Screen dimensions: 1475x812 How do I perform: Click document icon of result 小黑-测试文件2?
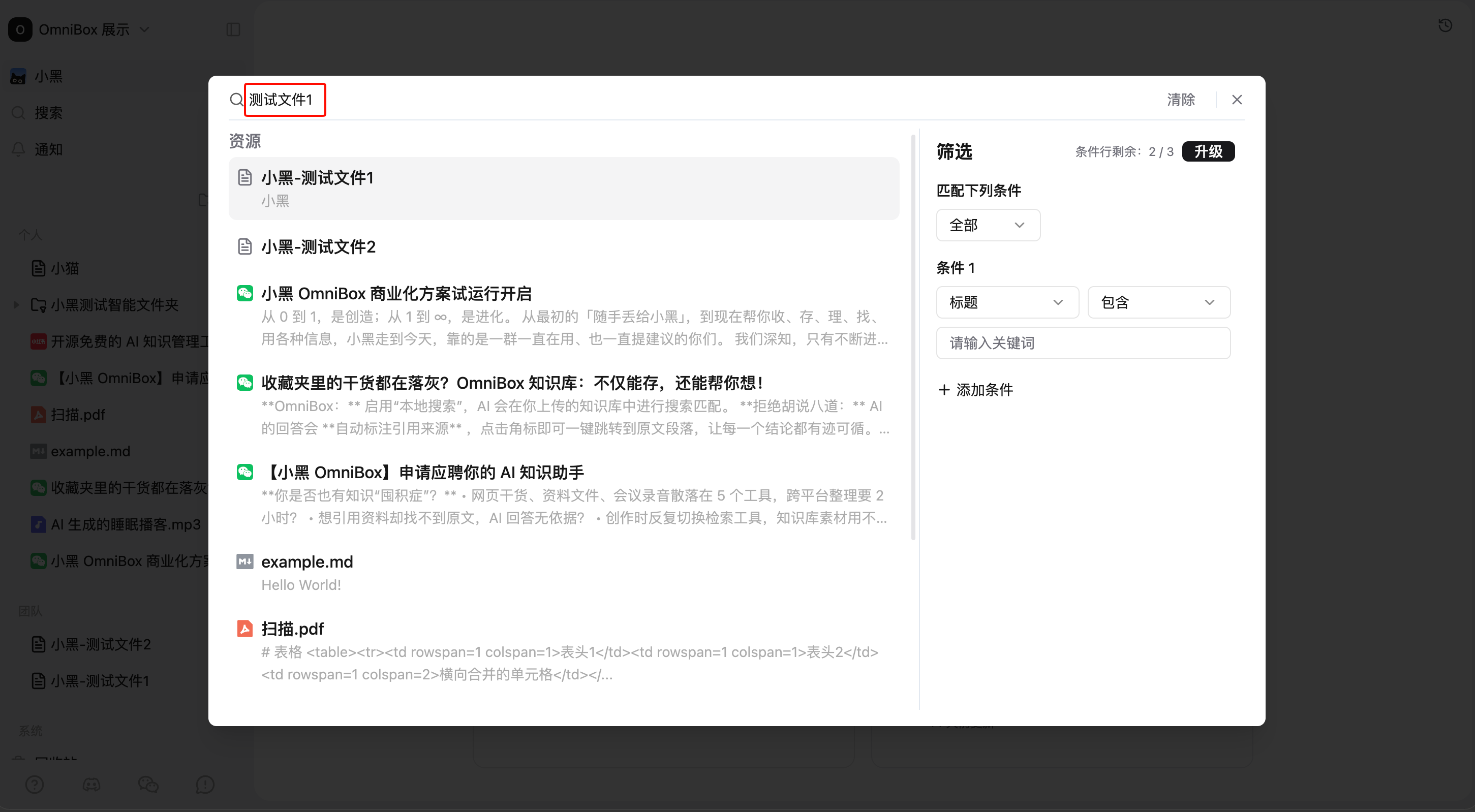(244, 247)
